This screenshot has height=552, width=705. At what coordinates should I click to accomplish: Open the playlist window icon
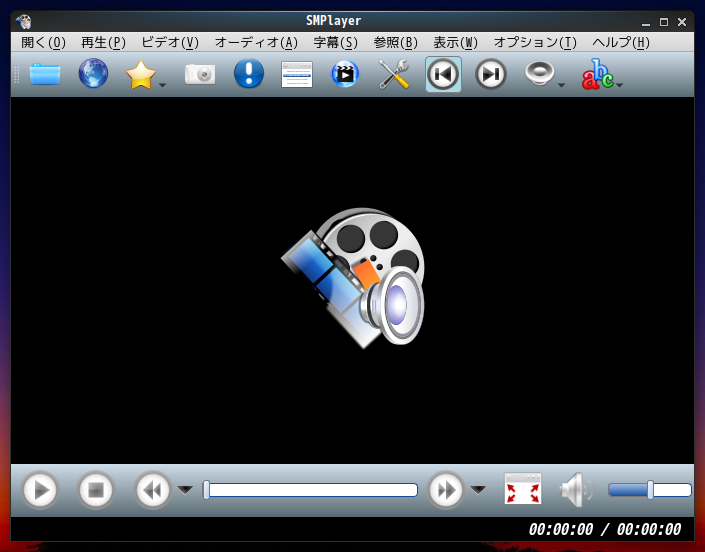click(297, 75)
